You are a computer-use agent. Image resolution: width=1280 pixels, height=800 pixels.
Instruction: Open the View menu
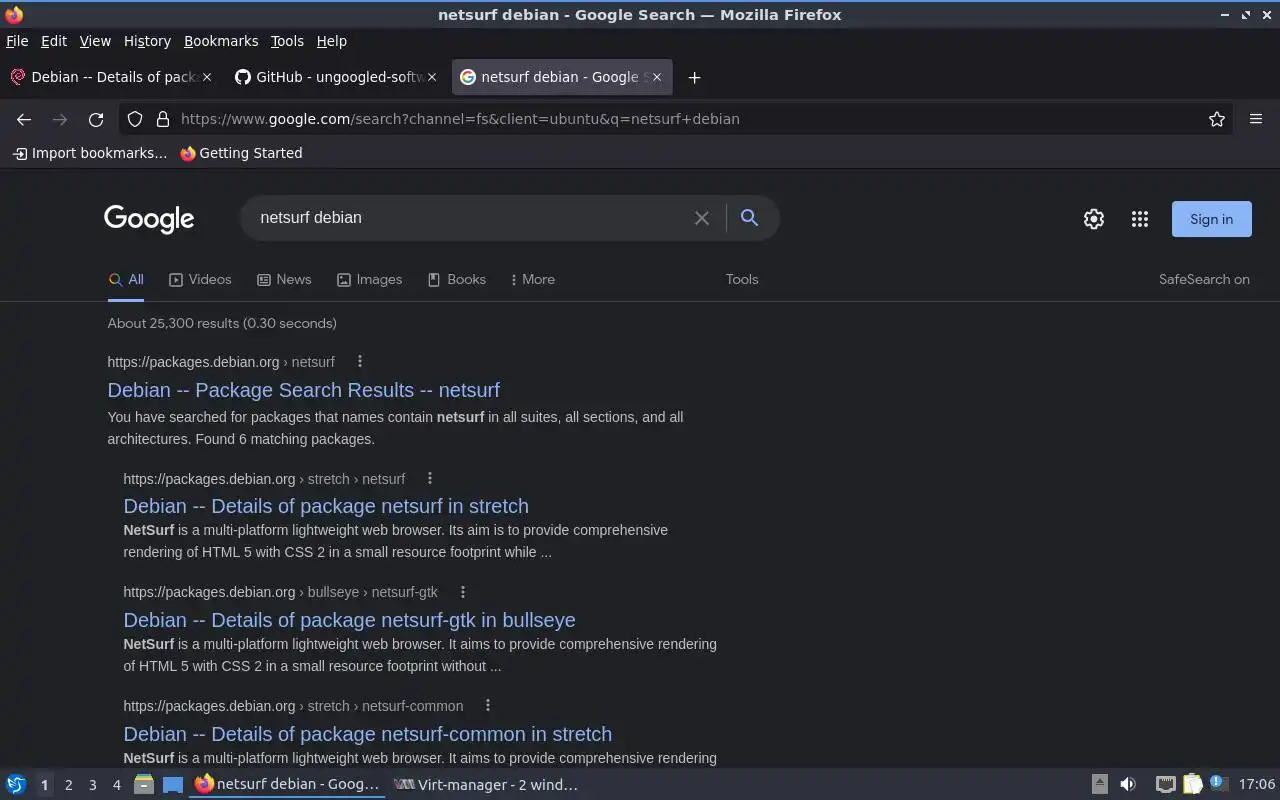95,41
